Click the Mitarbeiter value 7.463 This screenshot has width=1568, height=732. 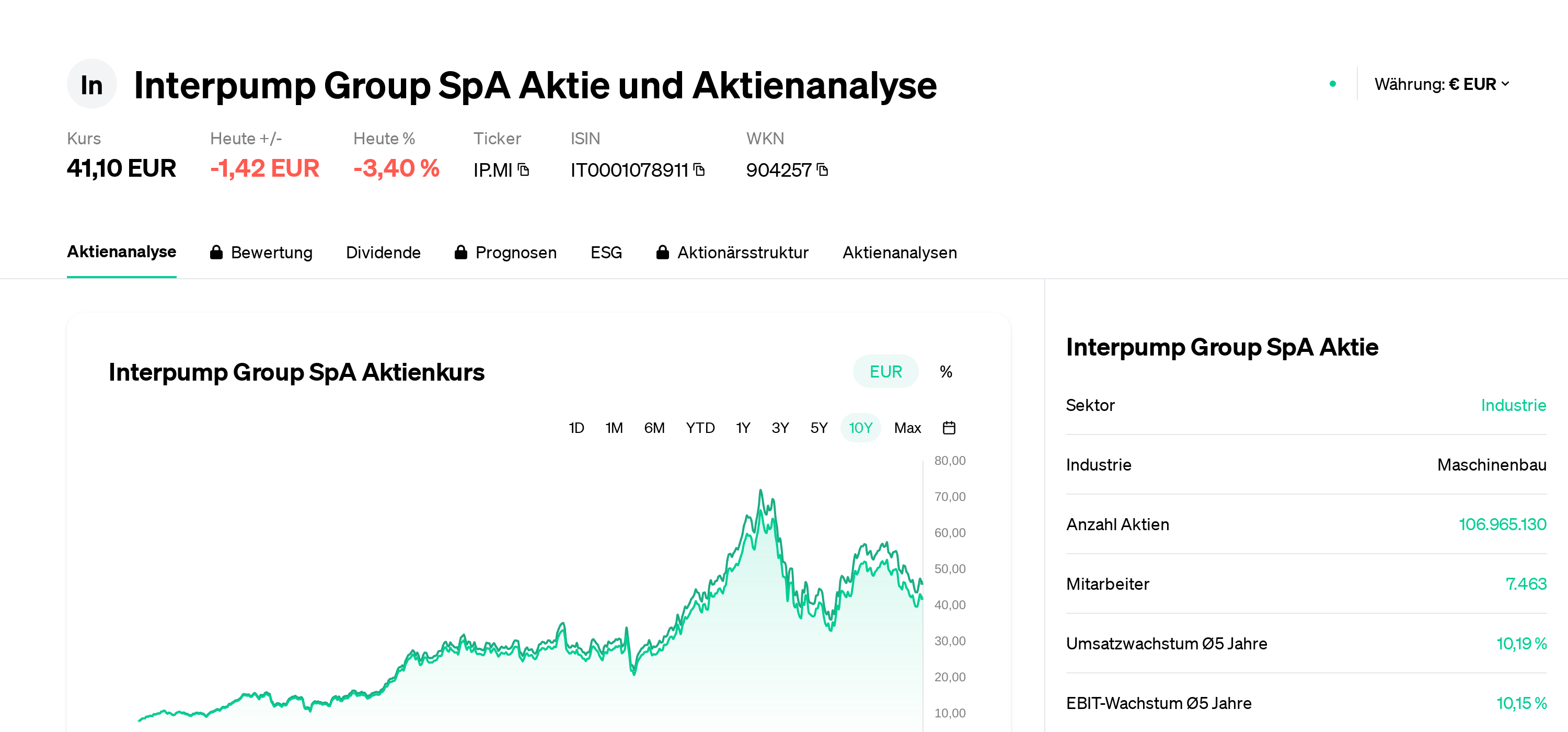[x=1526, y=584]
